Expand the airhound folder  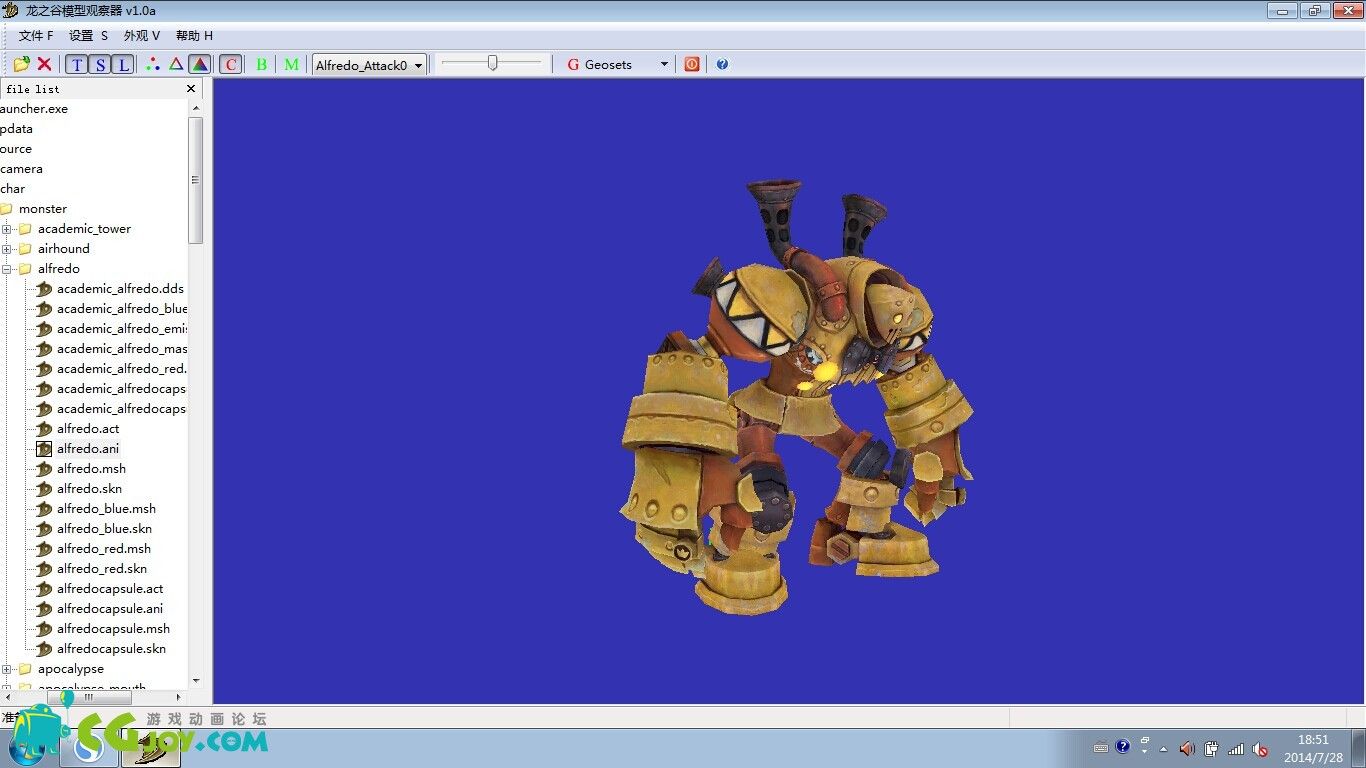click(x=7, y=249)
